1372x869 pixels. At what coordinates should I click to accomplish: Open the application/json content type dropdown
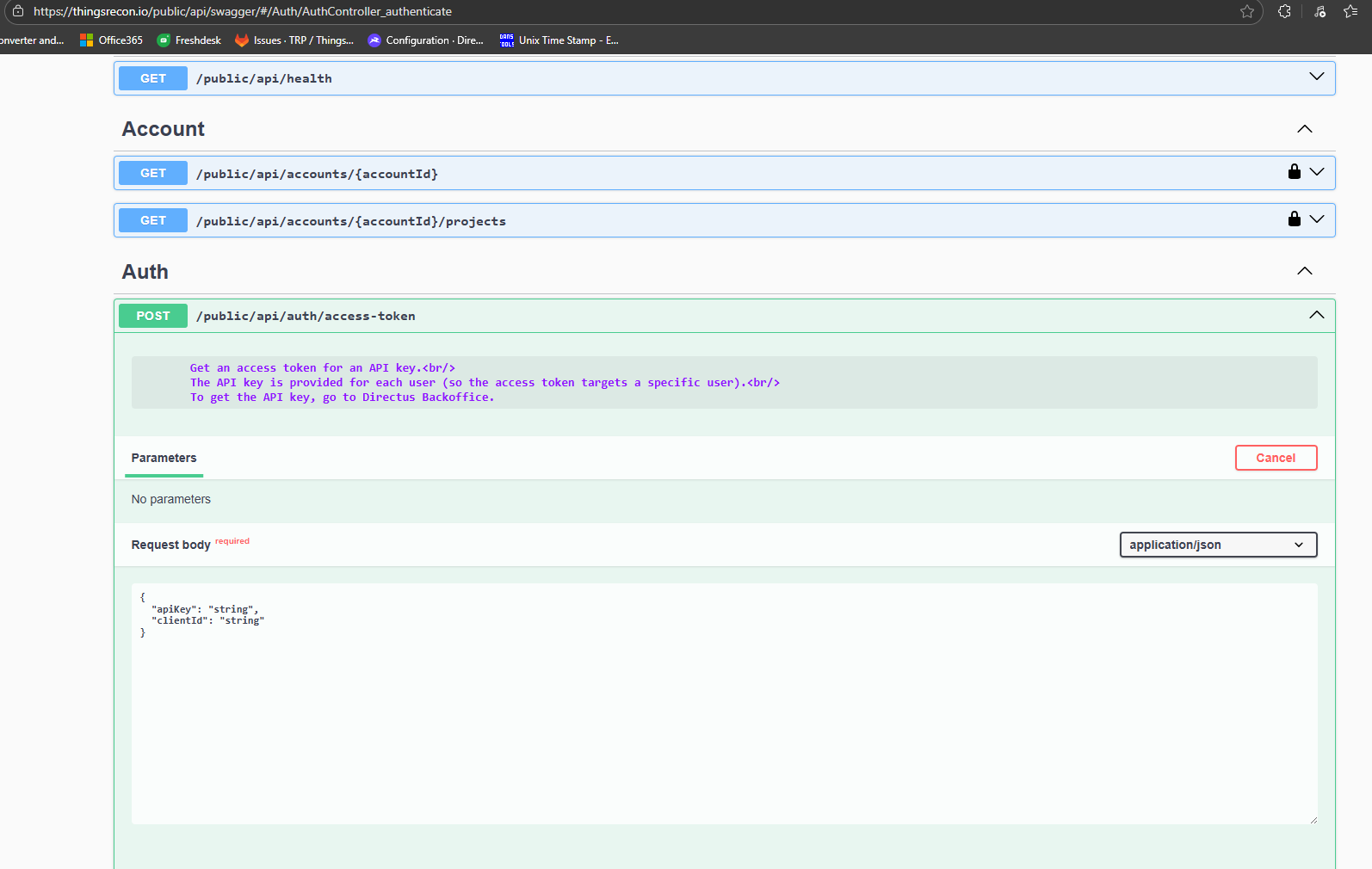(1217, 545)
